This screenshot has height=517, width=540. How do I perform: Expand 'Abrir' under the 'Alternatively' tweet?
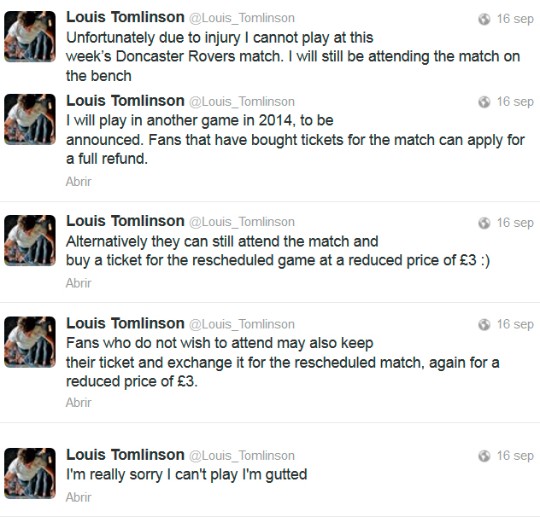point(79,283)
